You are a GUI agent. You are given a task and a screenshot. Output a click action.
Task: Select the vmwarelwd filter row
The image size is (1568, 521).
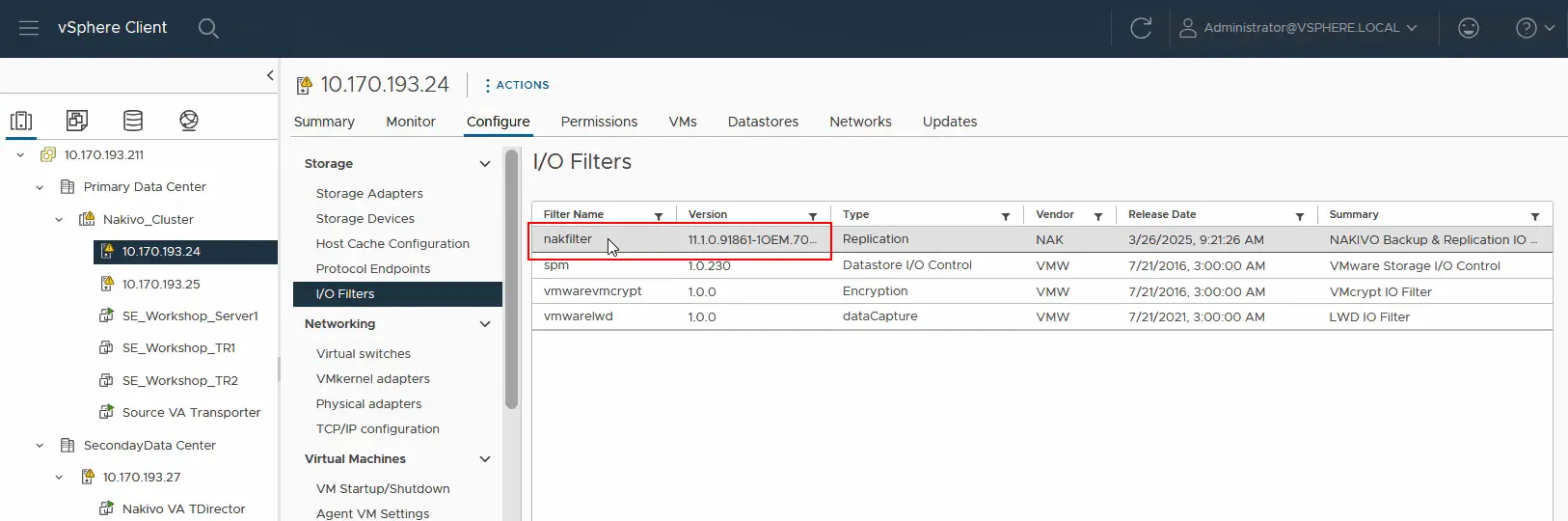coord(1041,316)
